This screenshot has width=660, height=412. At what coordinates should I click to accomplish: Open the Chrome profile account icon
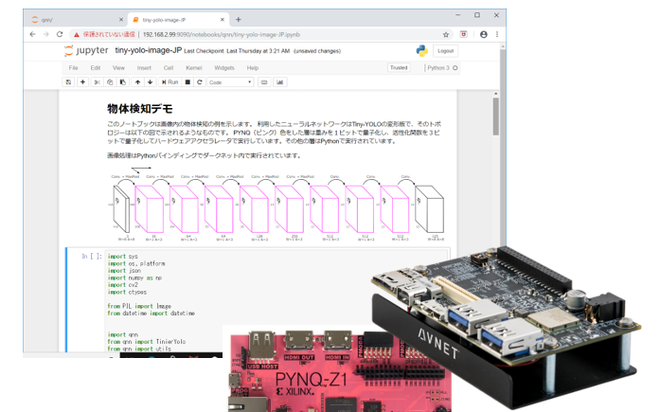click(x=484, y=35)
